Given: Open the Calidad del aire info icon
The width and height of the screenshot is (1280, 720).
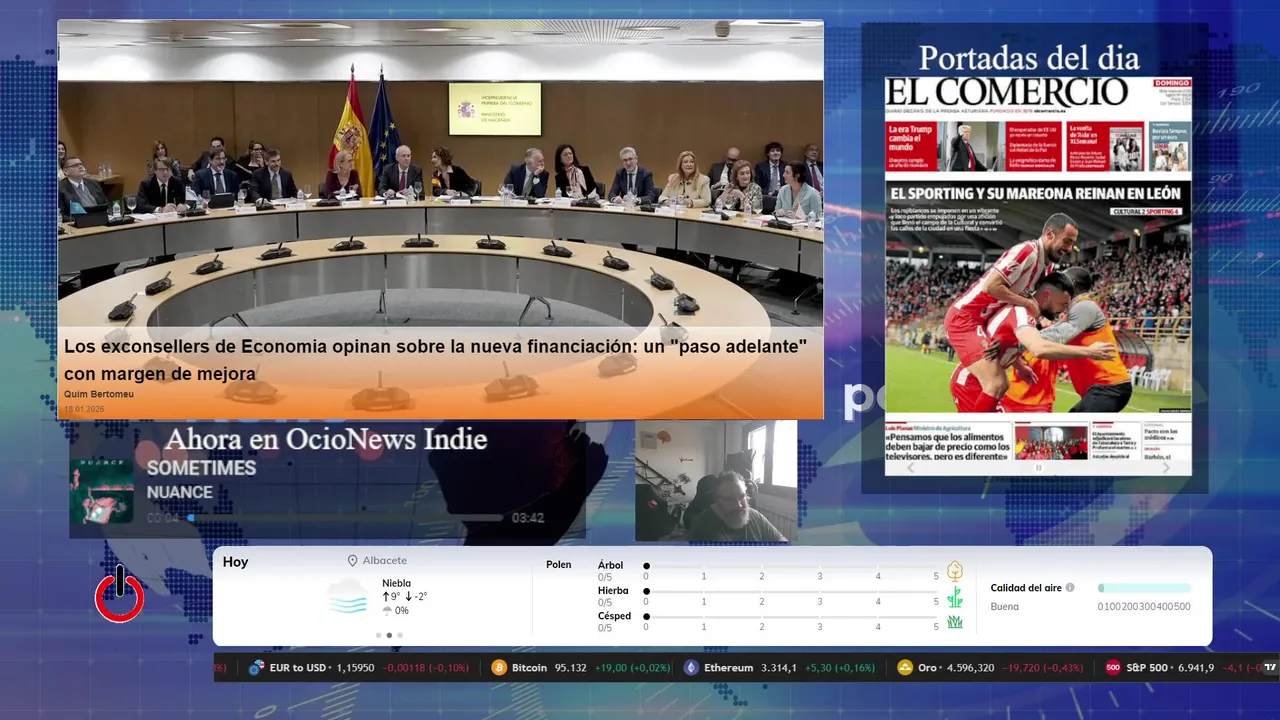Looking at the screenshot, I should (x=1070, y=588).
